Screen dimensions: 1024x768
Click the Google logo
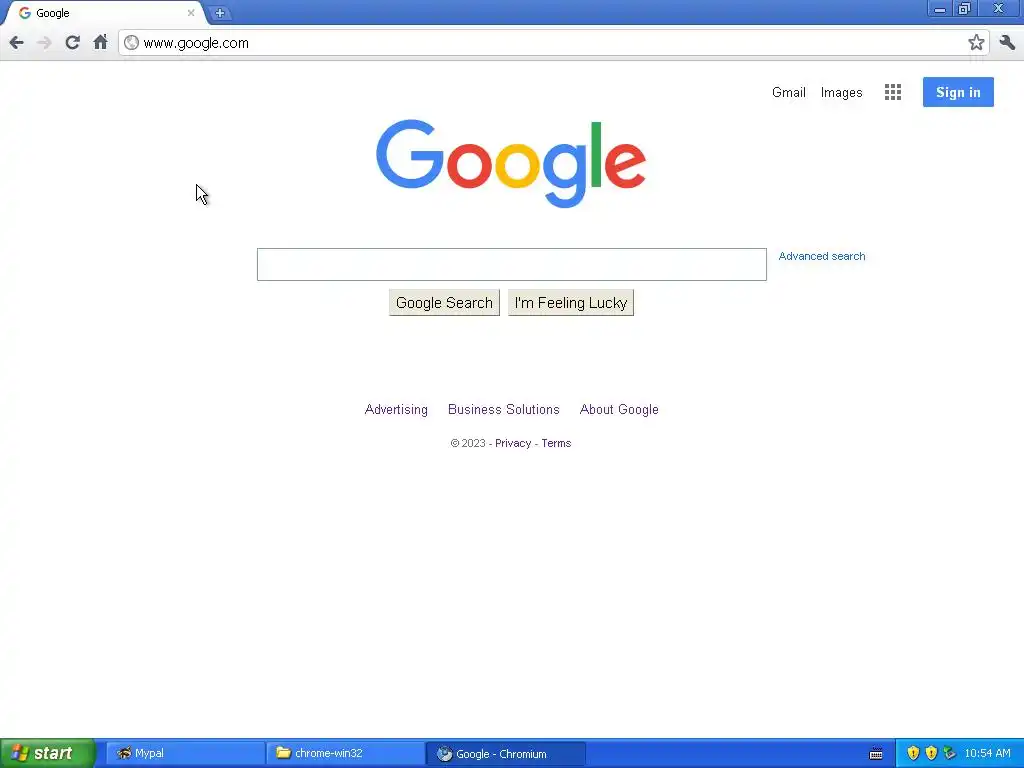point(511,163)
